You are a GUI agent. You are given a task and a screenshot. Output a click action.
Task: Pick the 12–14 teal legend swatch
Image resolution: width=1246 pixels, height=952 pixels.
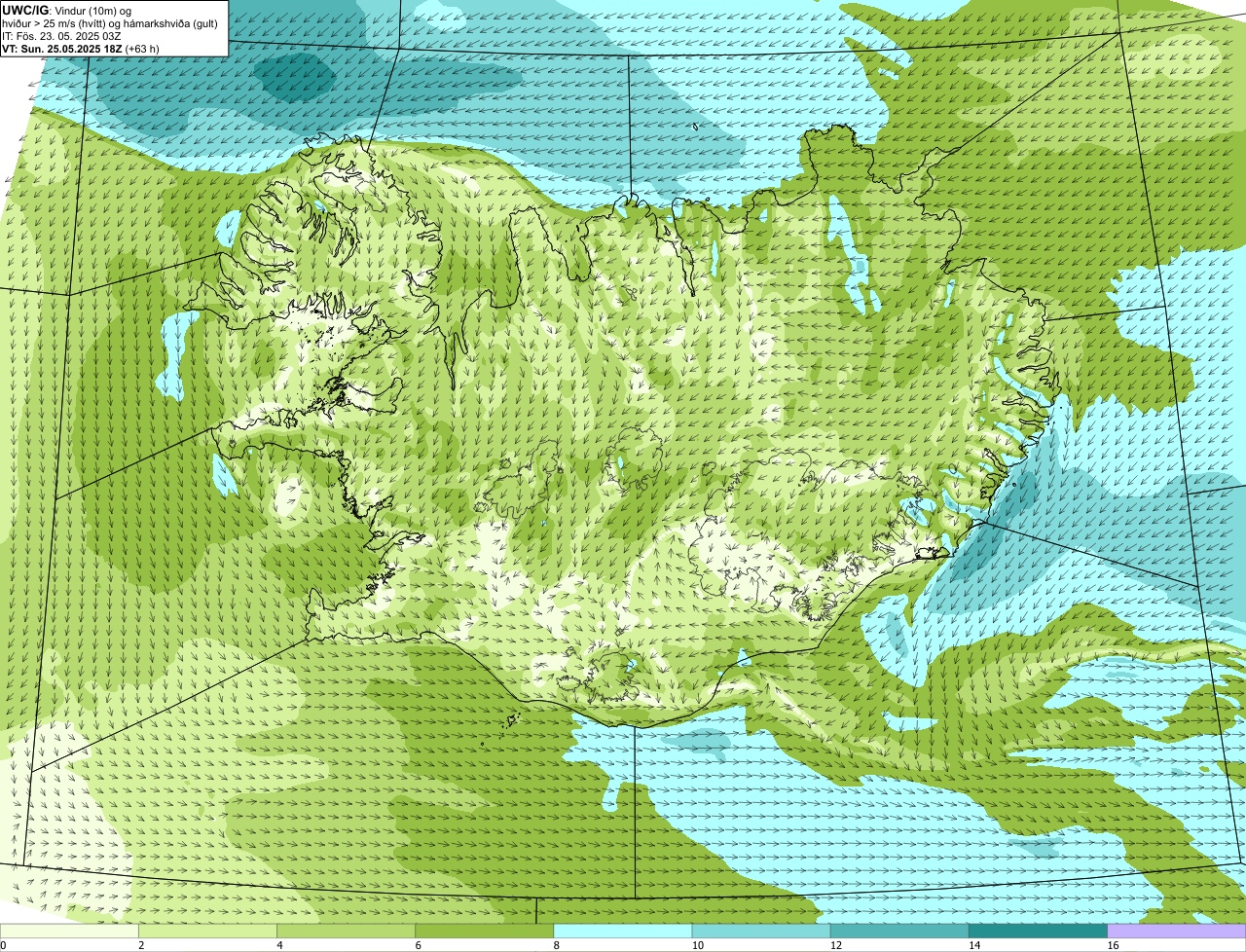click(x=899, y=932)
